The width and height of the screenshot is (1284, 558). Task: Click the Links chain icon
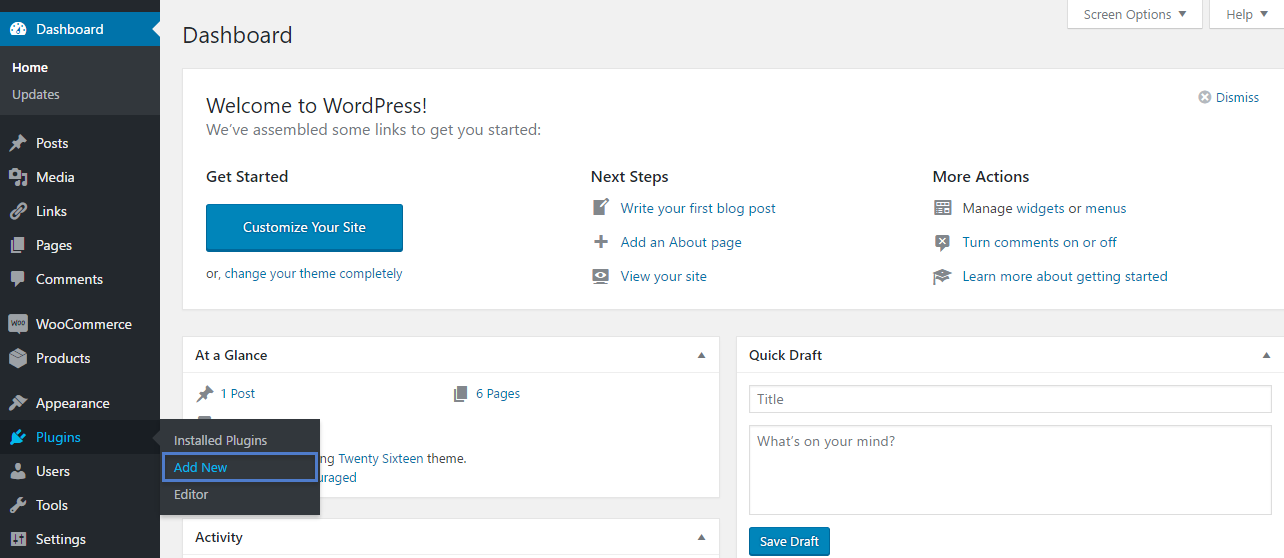[x=18, y=211]
